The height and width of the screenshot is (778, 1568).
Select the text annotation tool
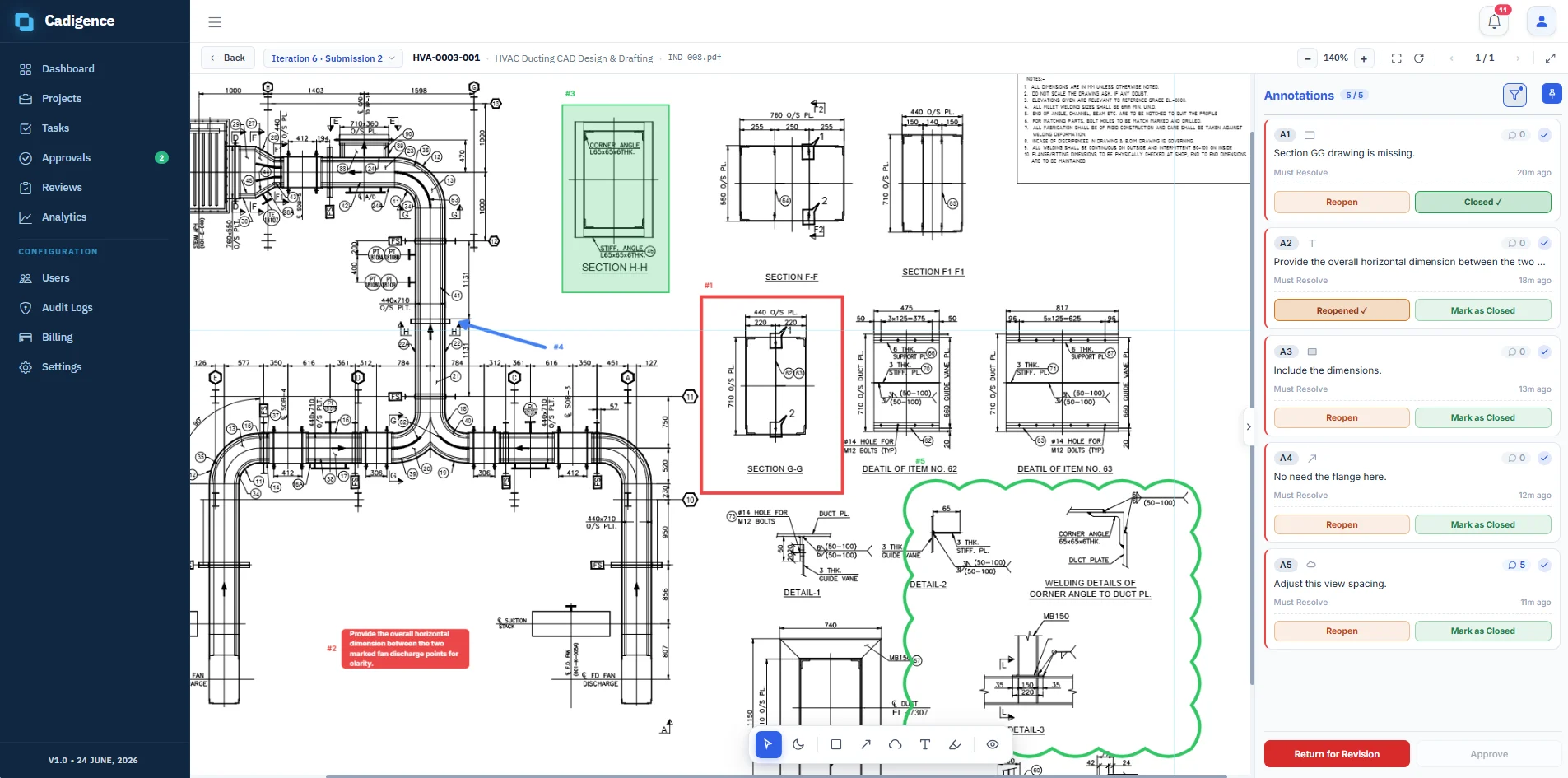(x=925, y=744)
